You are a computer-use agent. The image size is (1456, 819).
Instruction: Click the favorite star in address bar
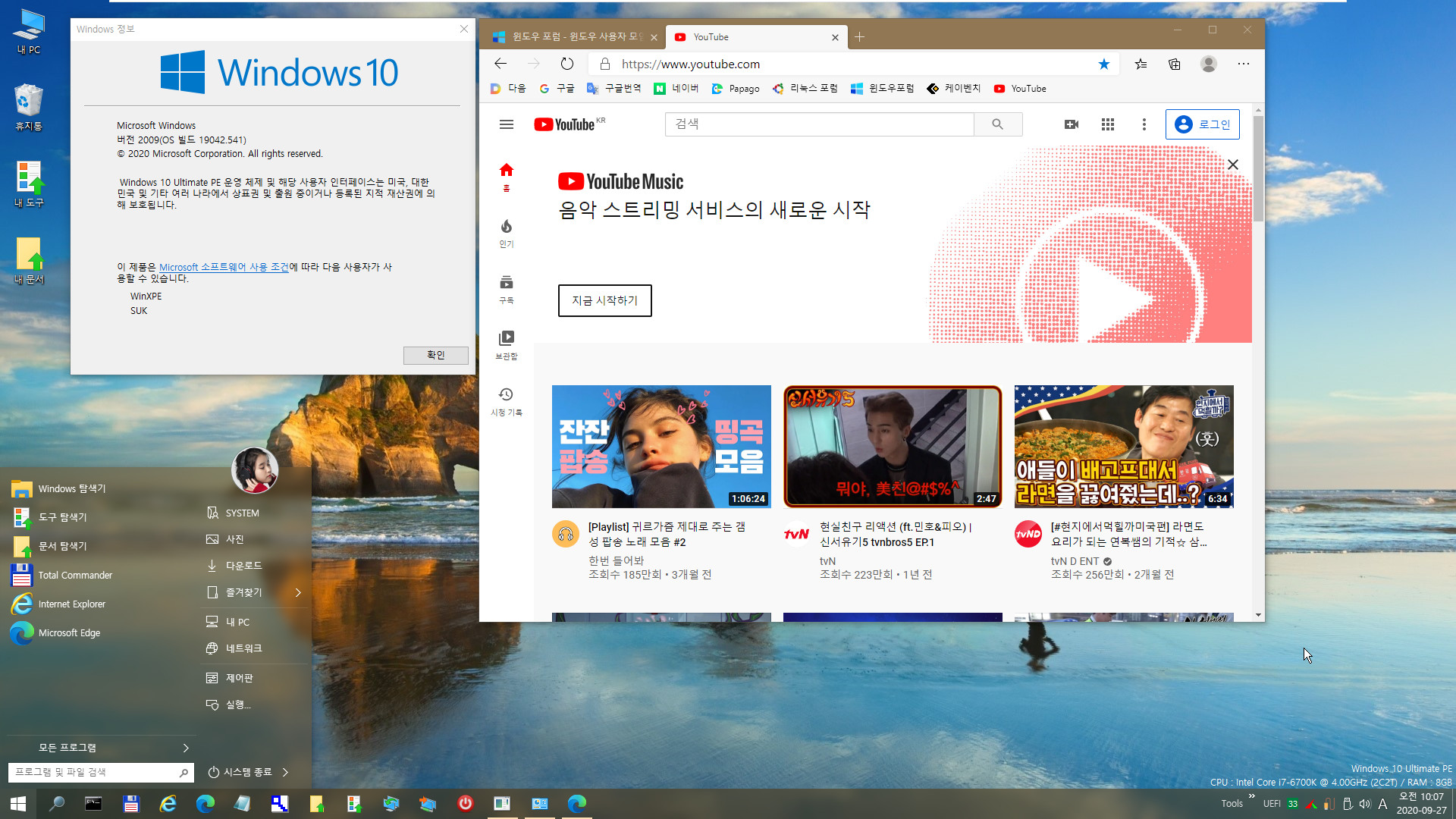(1104, 64)
